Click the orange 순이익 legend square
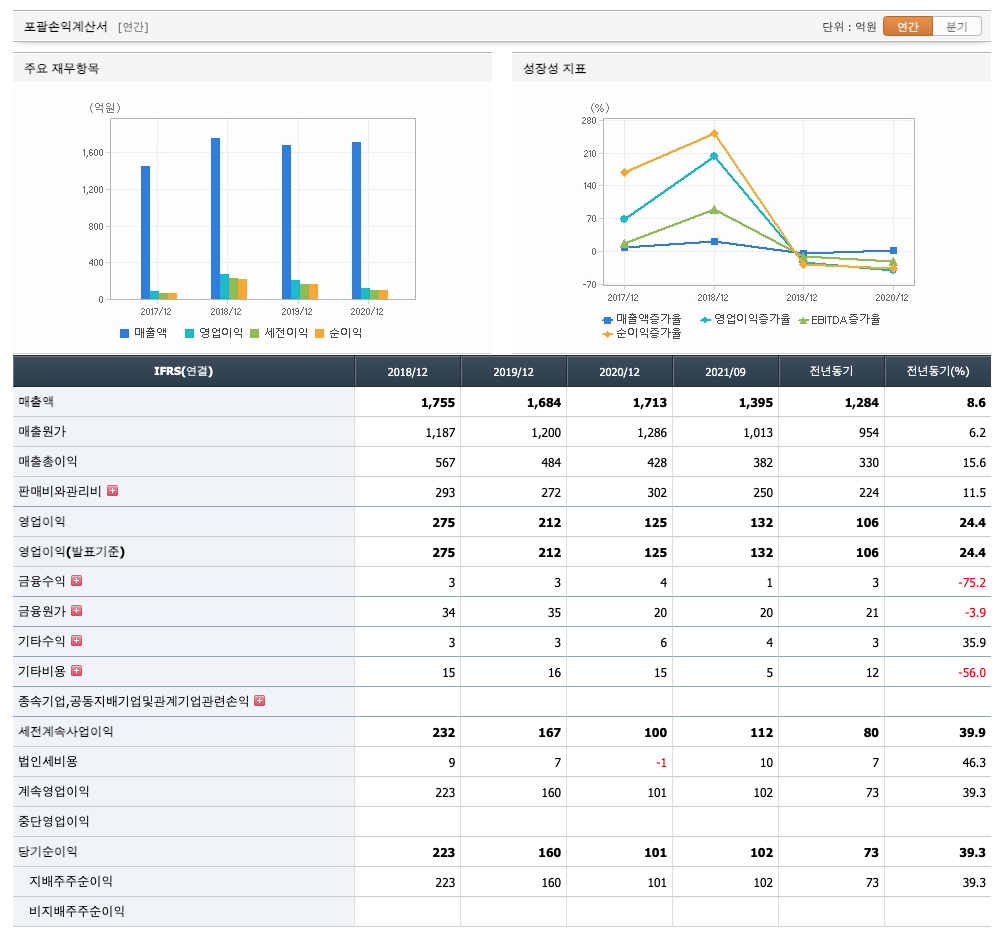The width and height of the screenshot is (1001, 943). 319,333
